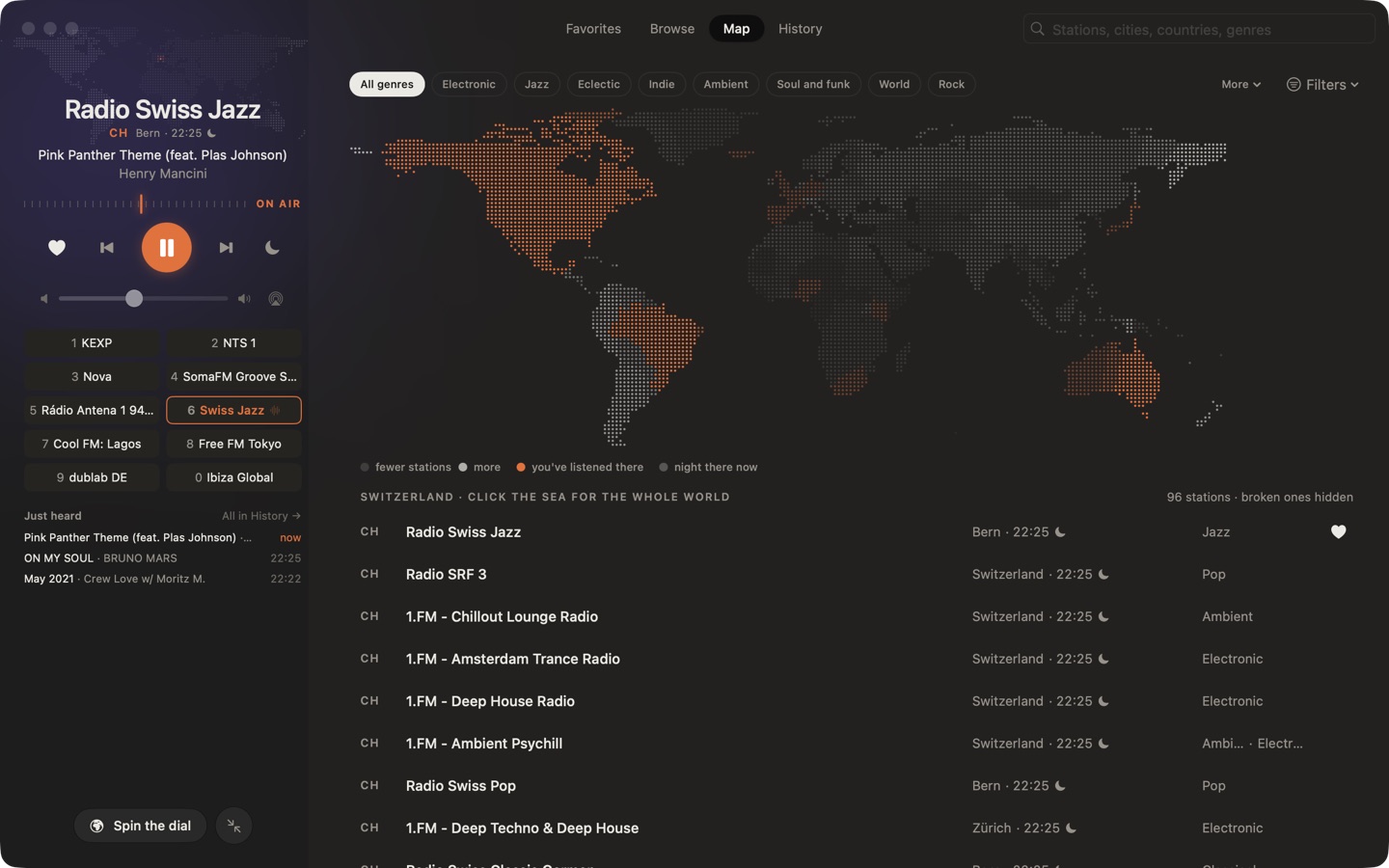Tune to preset 2 NTS 1
Image resolution: width=1389 pixels, height=868 pixels.
point(233,342)
